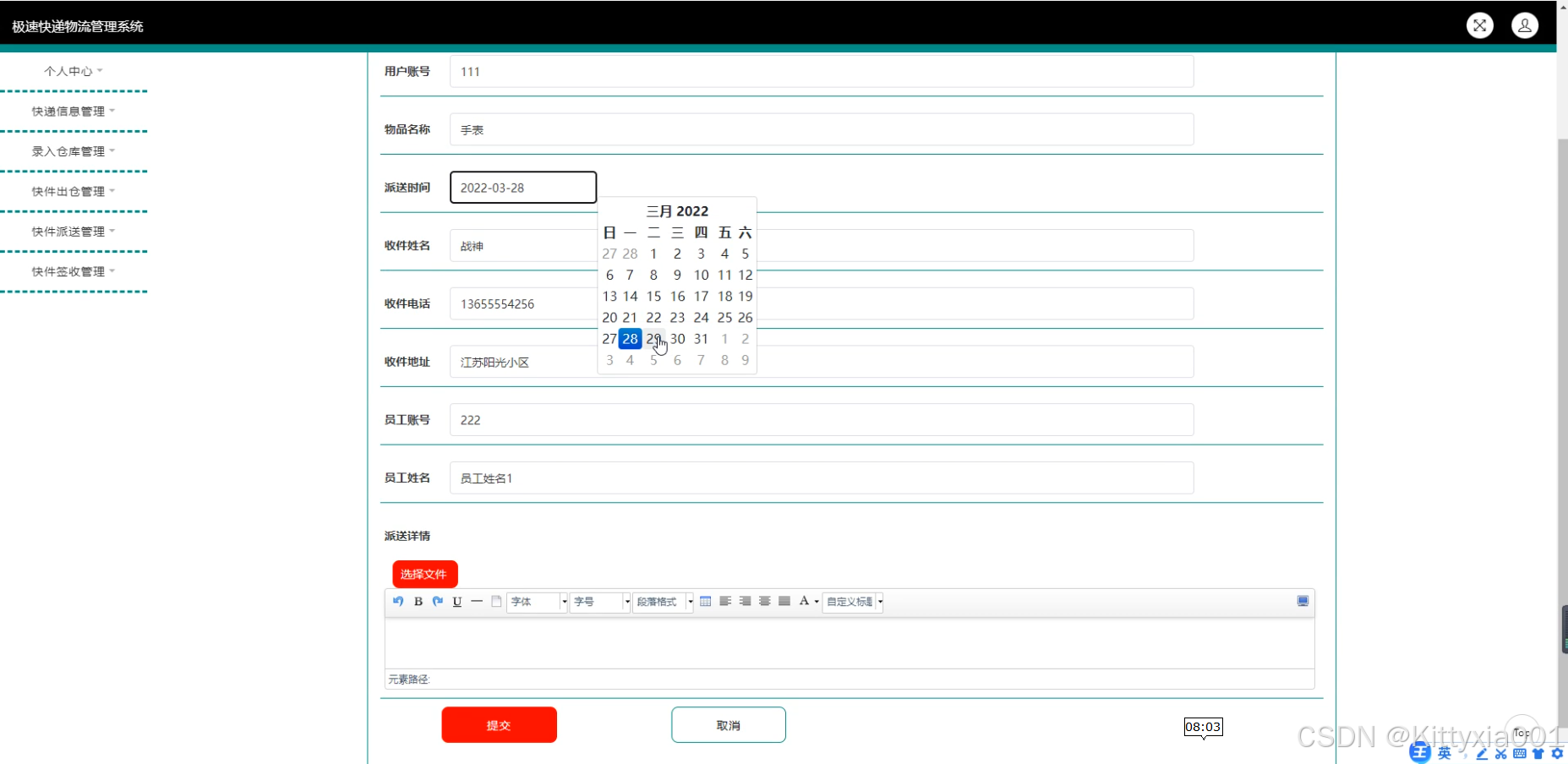The height and width of the screenshot is (764, 1568).
Task: Click the 取消 cancel button
Action: (728, 725)
